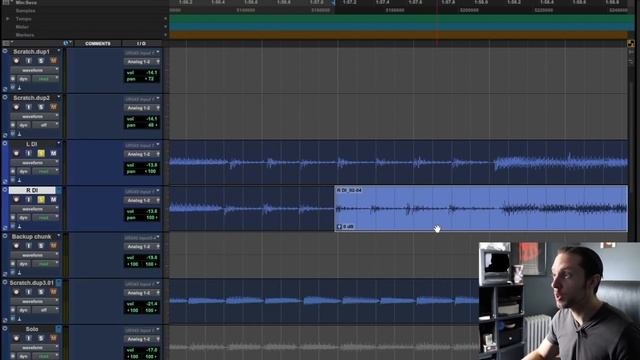Enable input monitoring on track named Solo
Viewport: 640px width, 360px height.
tap(29, 338)
